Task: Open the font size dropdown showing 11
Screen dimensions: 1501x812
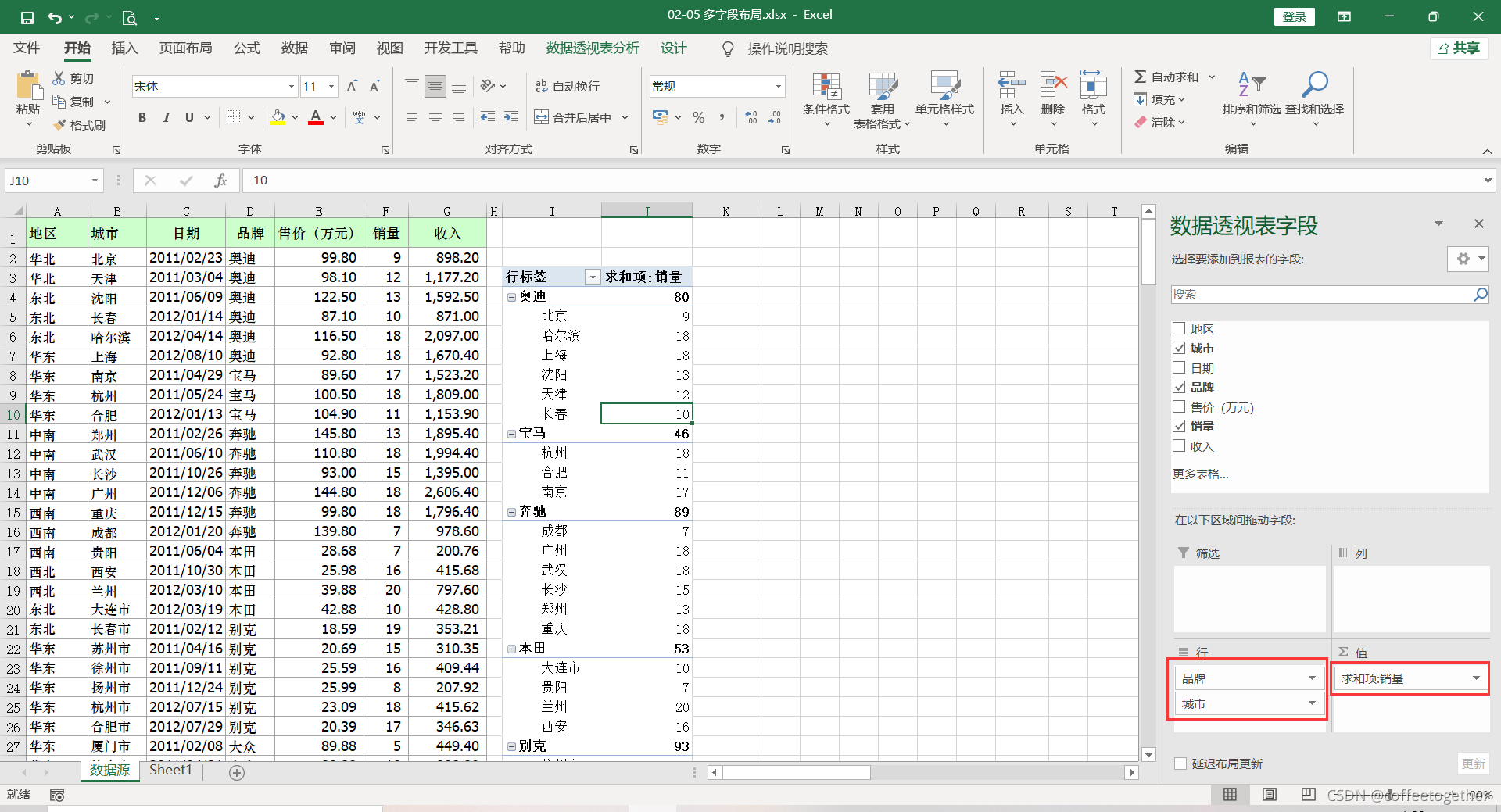Action: [x=331, y=86]
